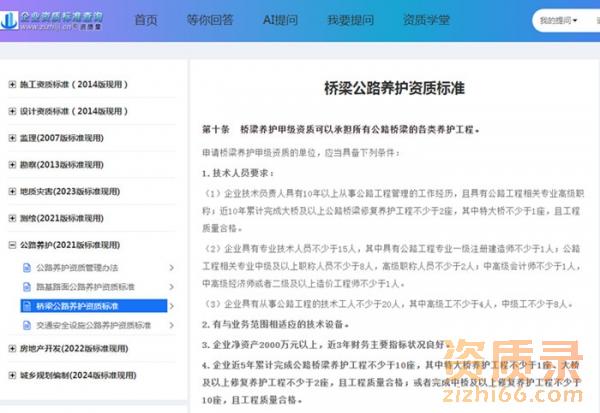Click chevron arrow right of 路基路面公路养护资质标准
This screenshot has width=600, height=413.
tap(171, 287)
